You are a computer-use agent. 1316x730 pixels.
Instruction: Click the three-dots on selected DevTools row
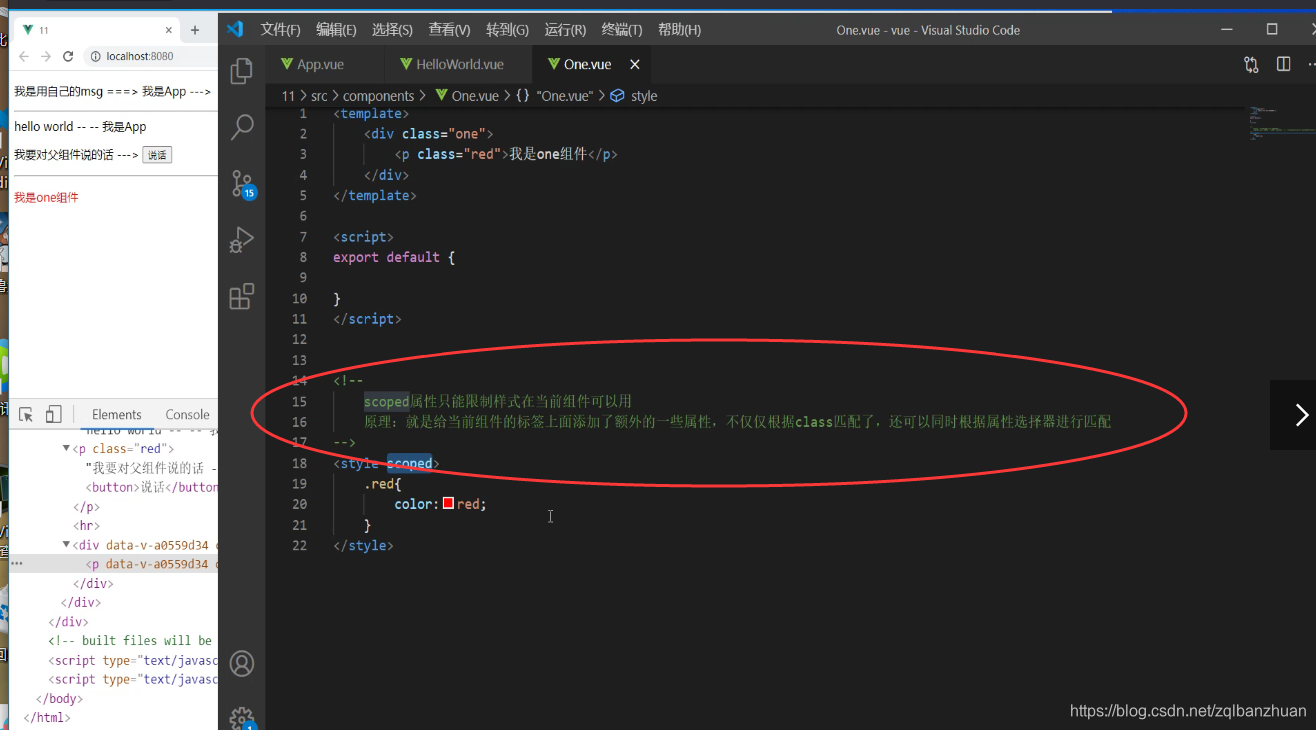click(16, 564)
